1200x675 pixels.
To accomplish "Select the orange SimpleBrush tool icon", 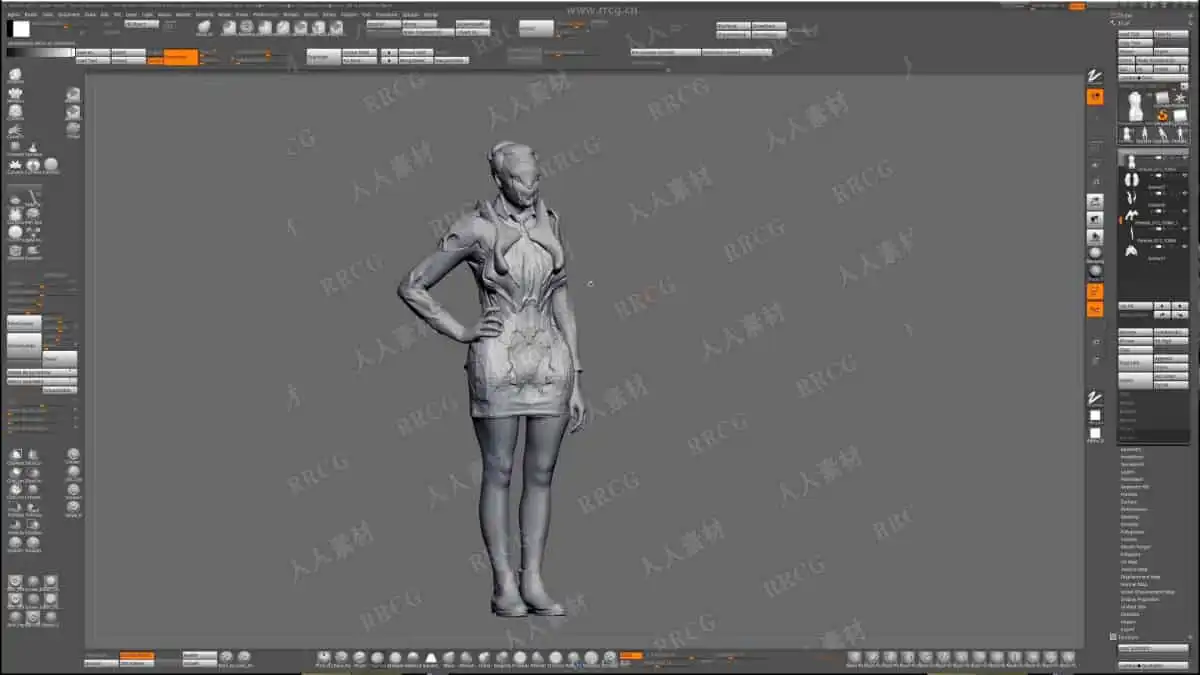I will pos(1163,116).
